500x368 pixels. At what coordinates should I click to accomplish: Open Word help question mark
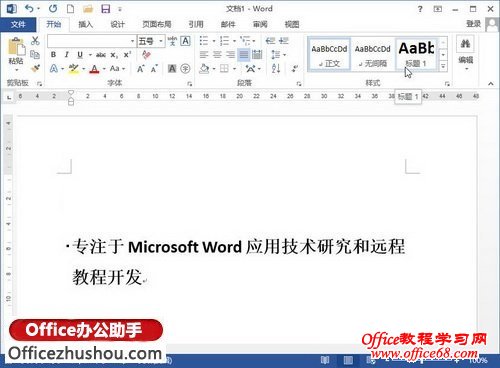click(x=420, y=9)
